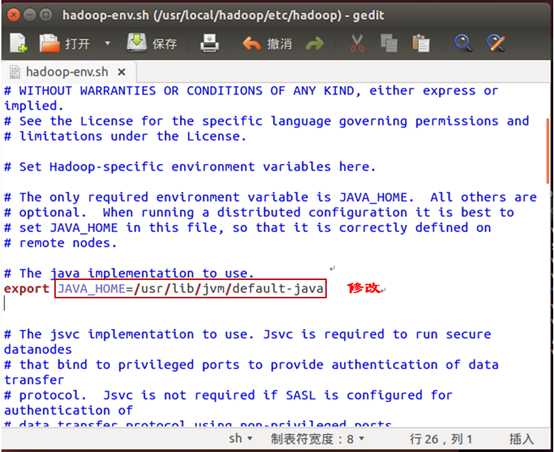
Task: Click the '# limitations under the License.' line
Action: click(x=125, y=136)
